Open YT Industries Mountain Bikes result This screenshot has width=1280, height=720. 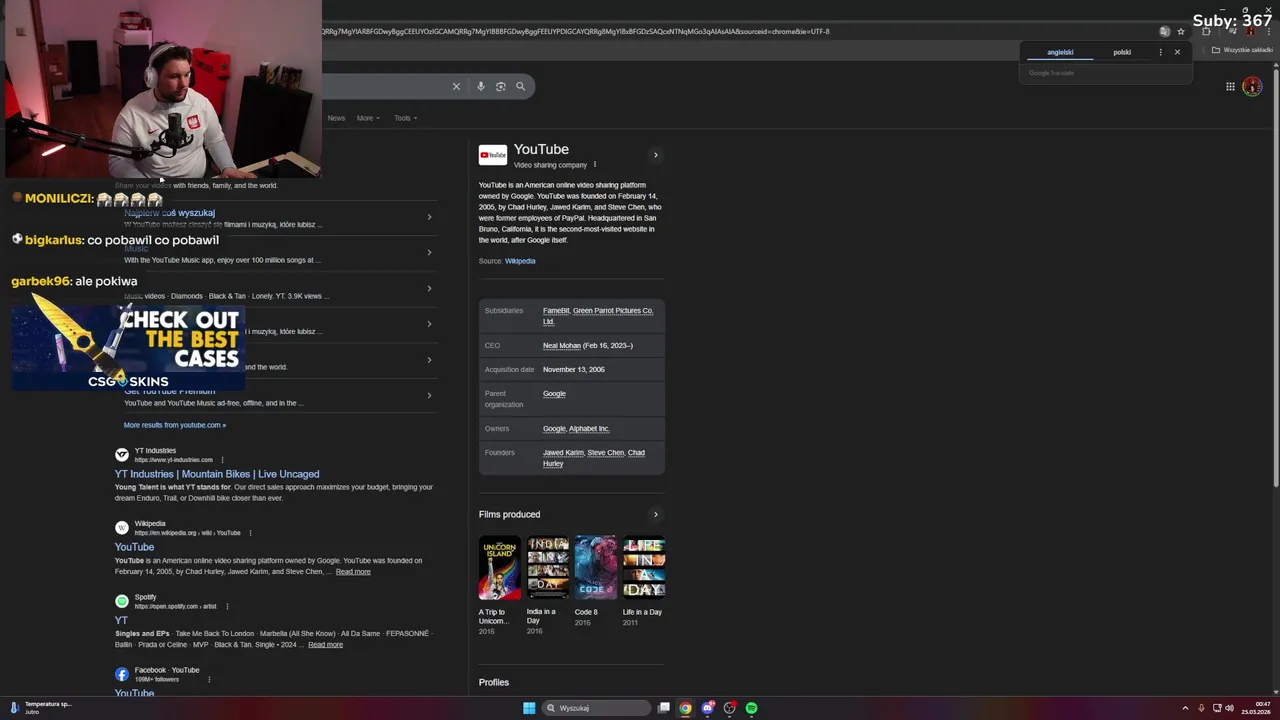pos(217,474)
